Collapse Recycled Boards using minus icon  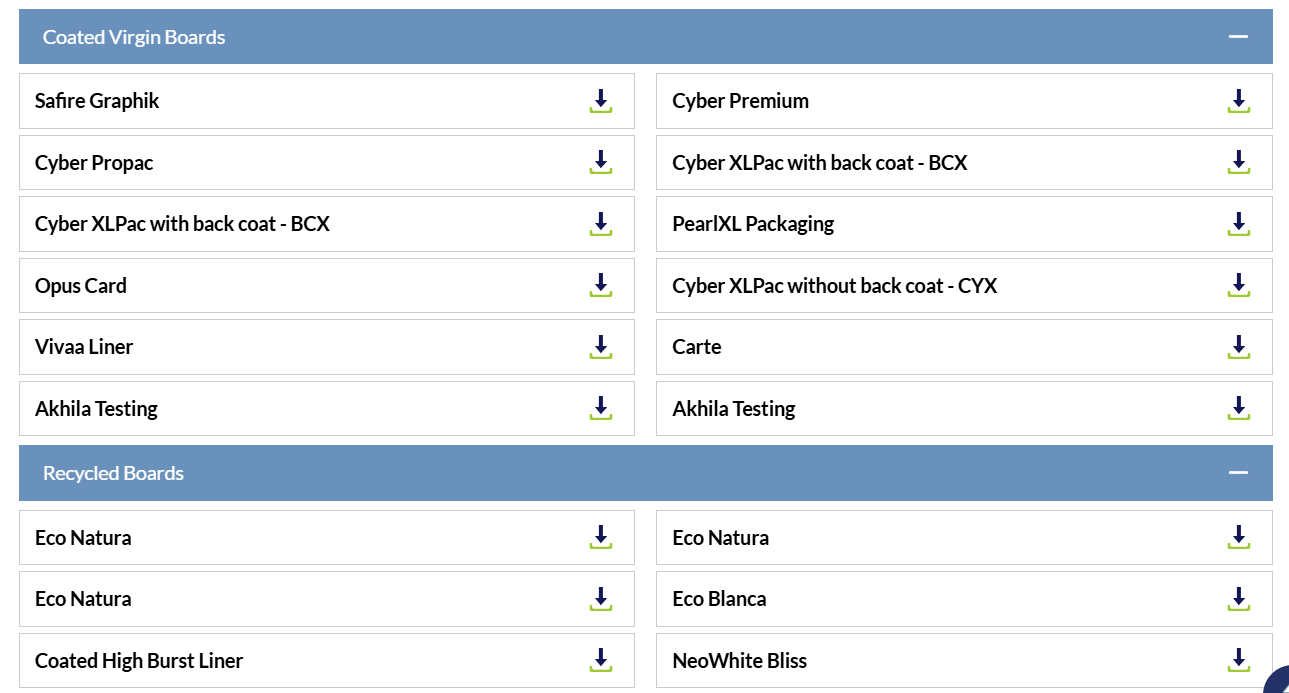click(1238, 473)
